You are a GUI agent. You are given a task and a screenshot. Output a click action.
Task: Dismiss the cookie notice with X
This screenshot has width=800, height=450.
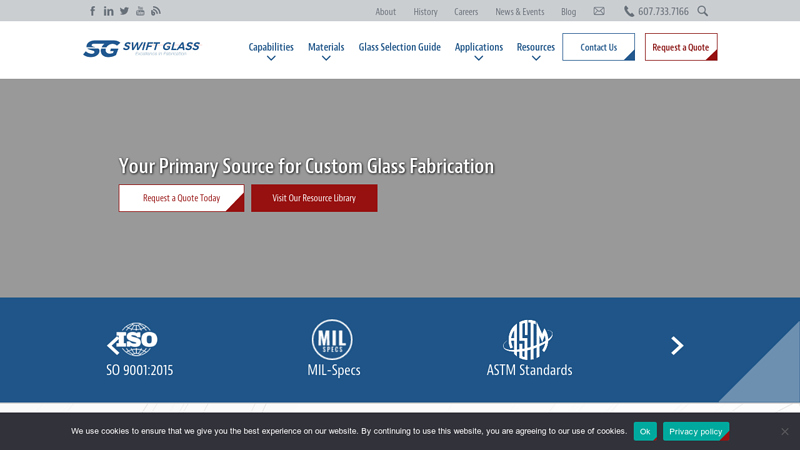click(x=785, y=431)
